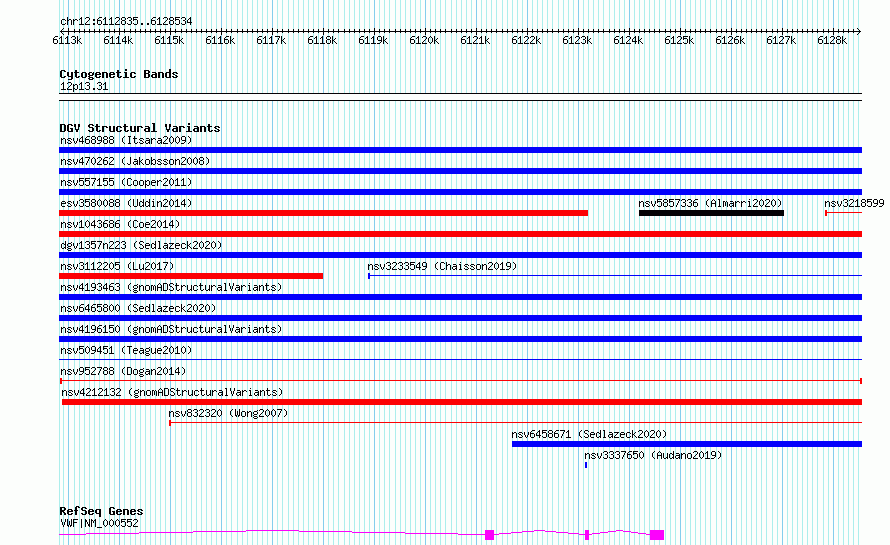Click the nsv557155 blue variant bar
The width and height of the screenshot is (890, 545).
click(460, 192)
